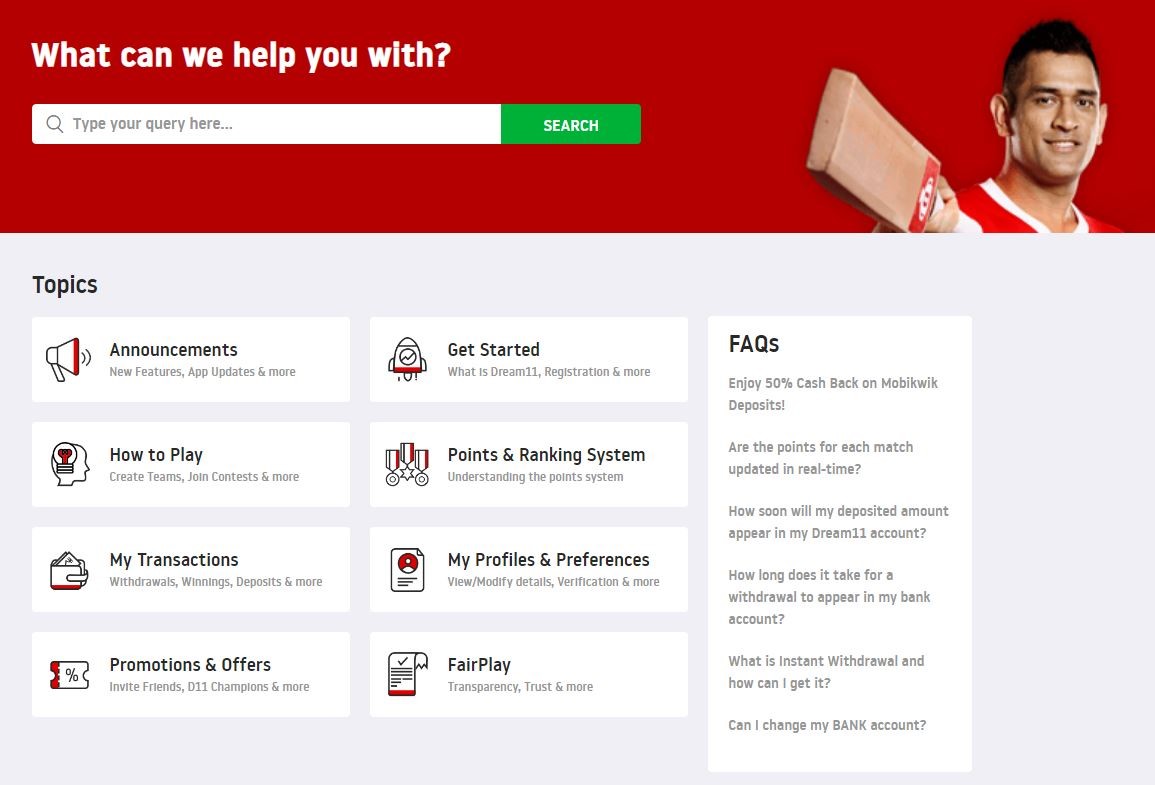Open FAQ on withdrawal time to bank

(829, 597)
